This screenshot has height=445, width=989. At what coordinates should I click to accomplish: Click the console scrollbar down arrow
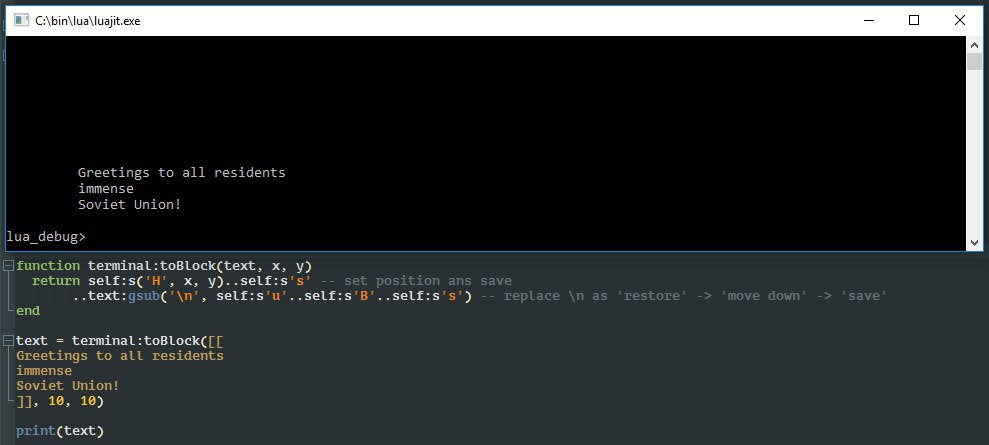click(974, 242)
